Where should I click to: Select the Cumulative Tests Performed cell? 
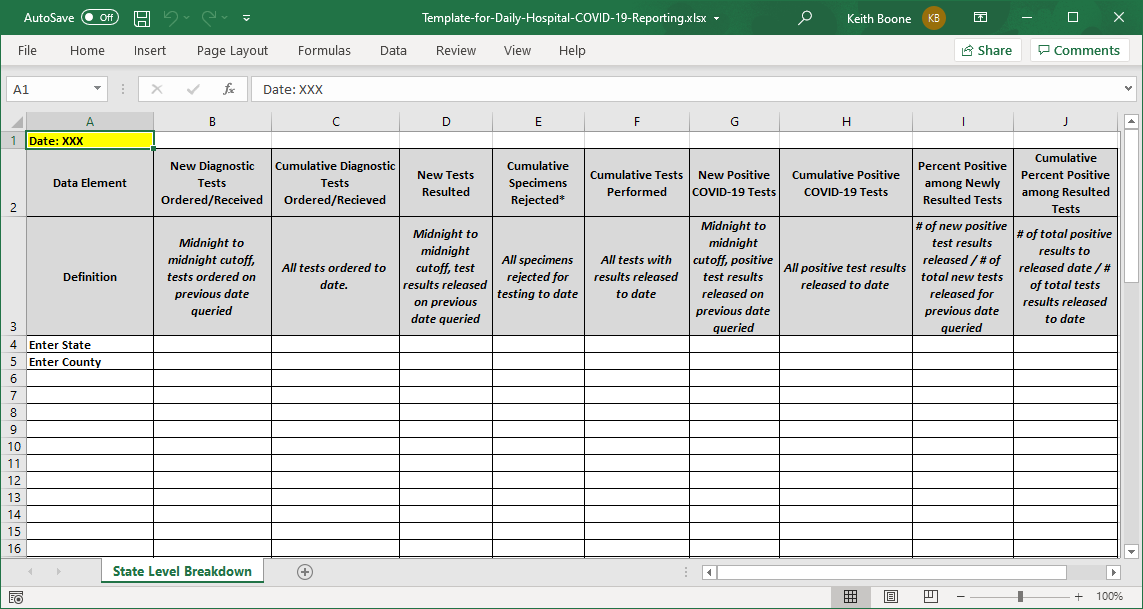636,183
